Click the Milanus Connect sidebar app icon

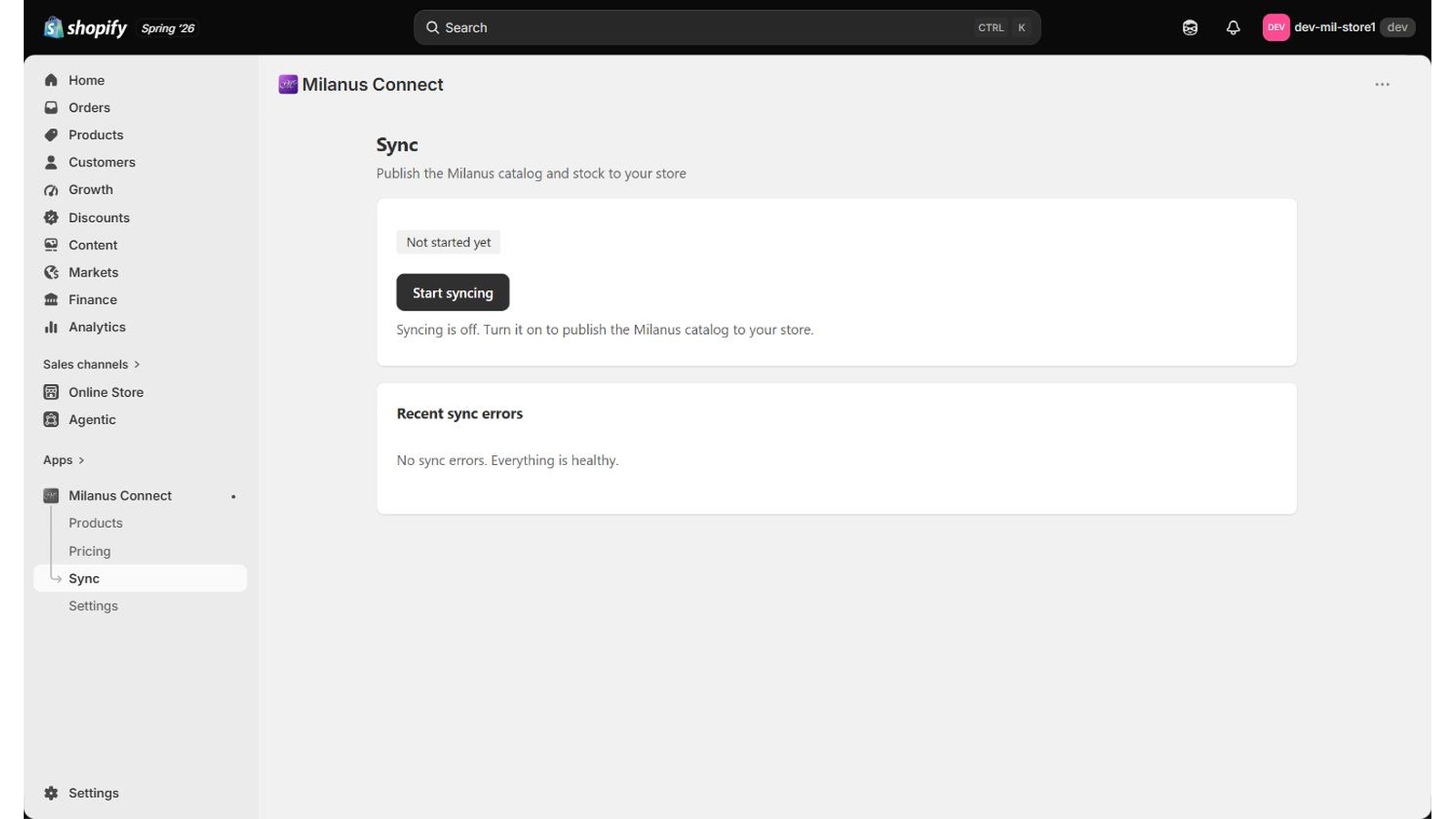click(x=51, y=496)
